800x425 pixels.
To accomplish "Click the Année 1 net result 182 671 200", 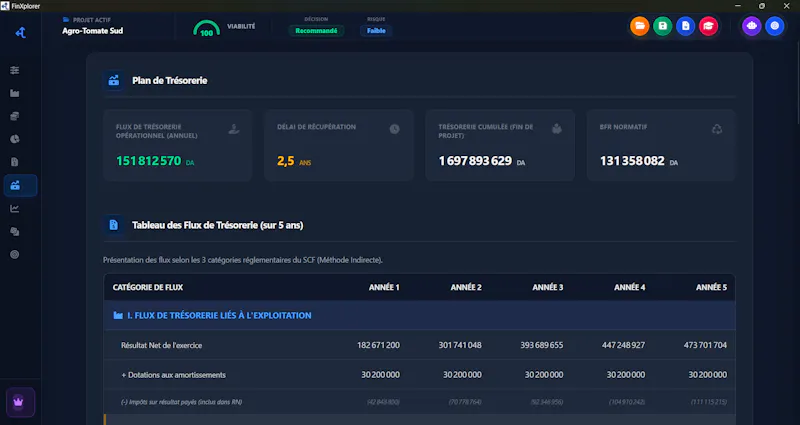I will 378,345.
